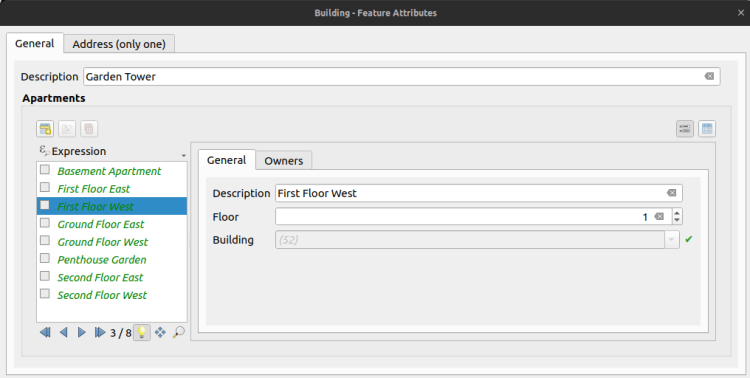The image size is (750, 378).
Task: Focus the apartment Description input field
Action: (x=479, y=193)
